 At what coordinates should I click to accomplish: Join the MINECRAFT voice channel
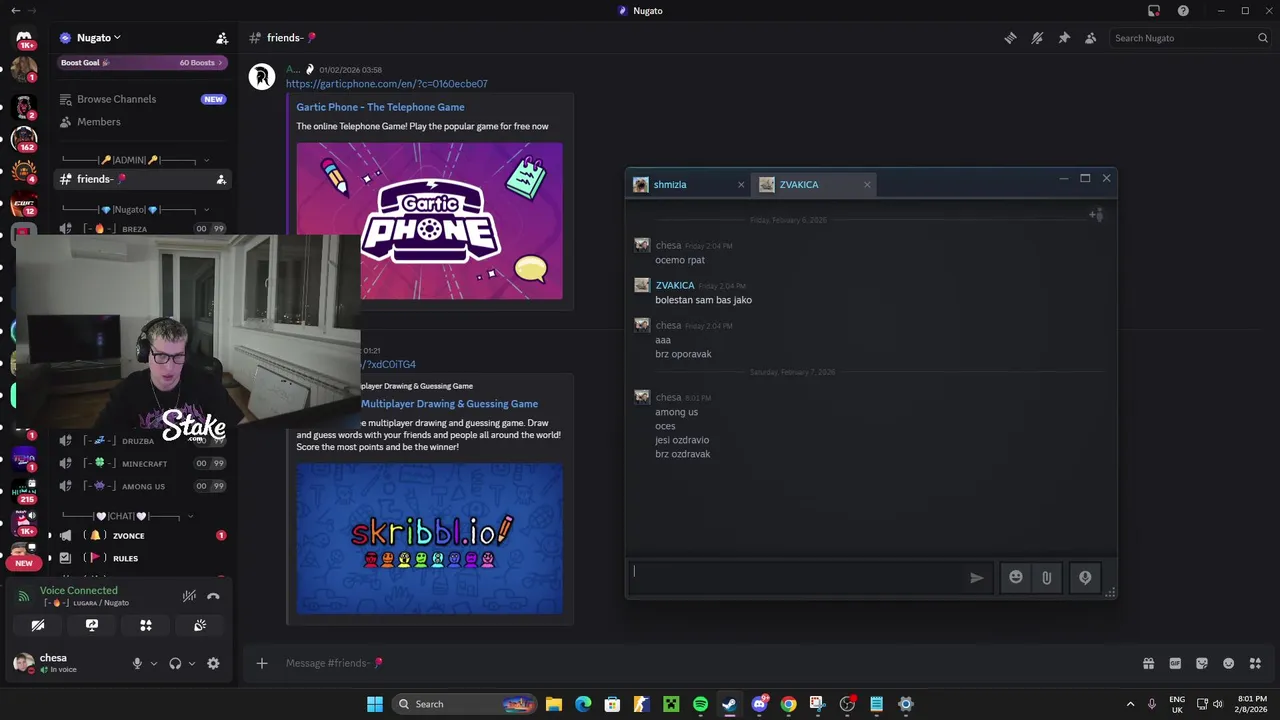(x=142, y=464)
